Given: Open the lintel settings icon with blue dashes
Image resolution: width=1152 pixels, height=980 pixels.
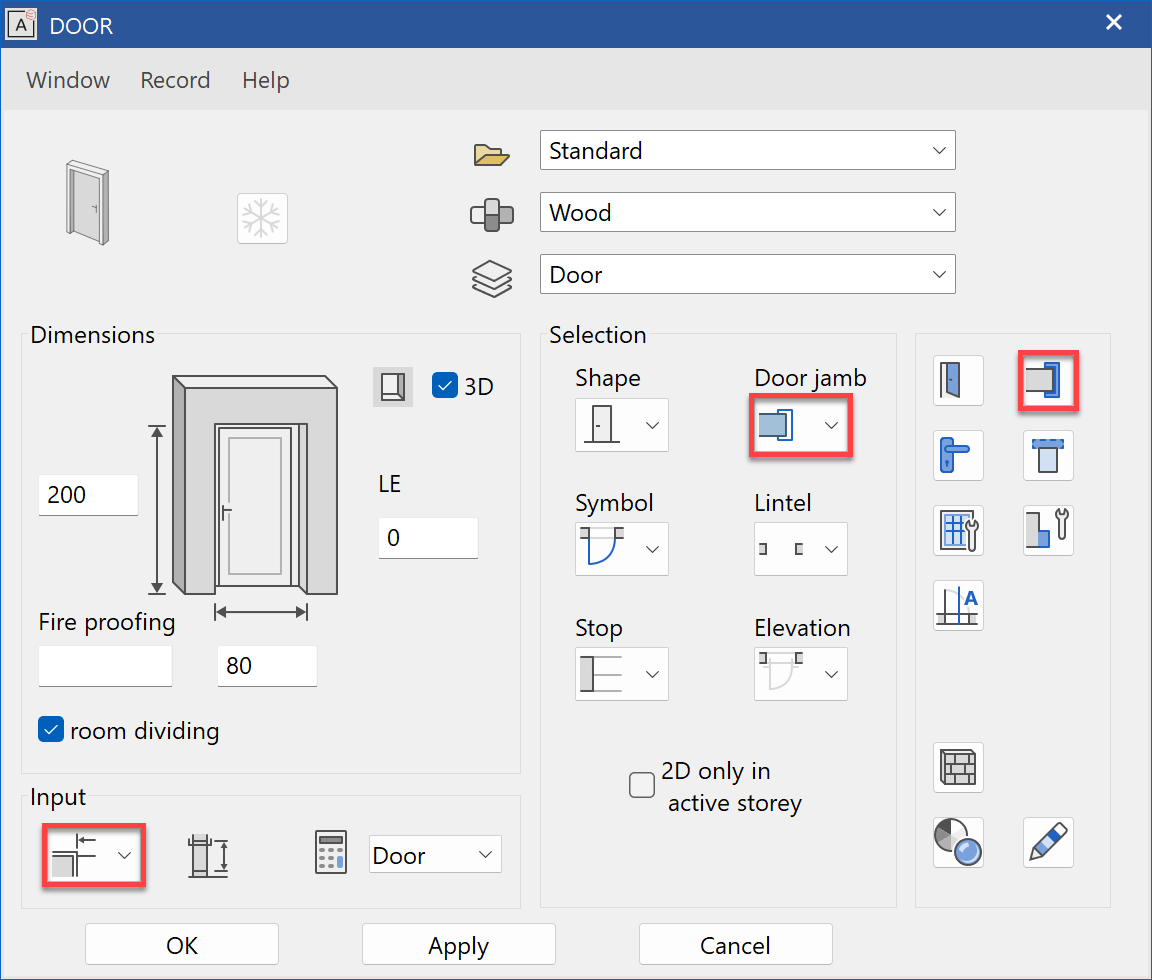Looking at the screenshot, I should click(x=1048, y=456).
